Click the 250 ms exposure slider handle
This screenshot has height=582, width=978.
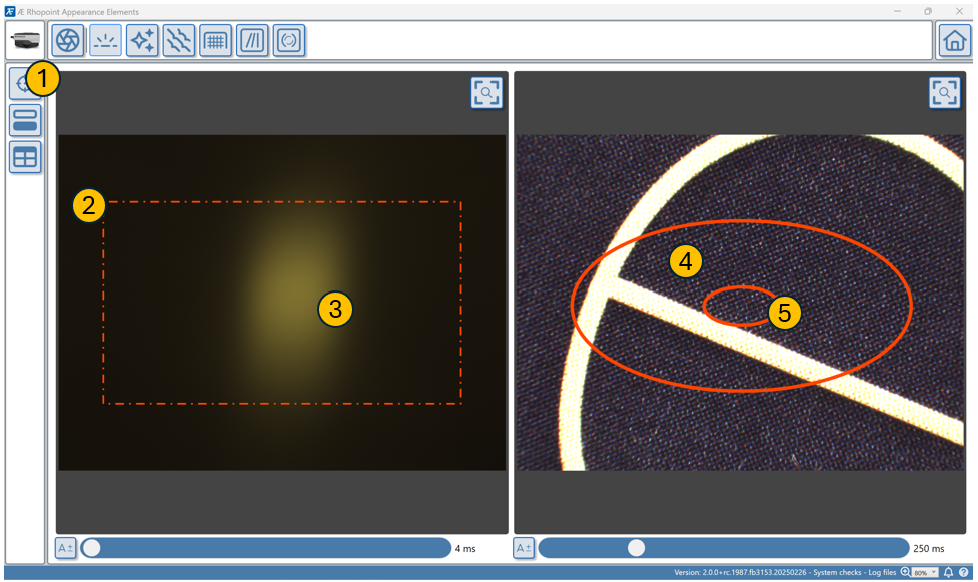tap(636, 548)
